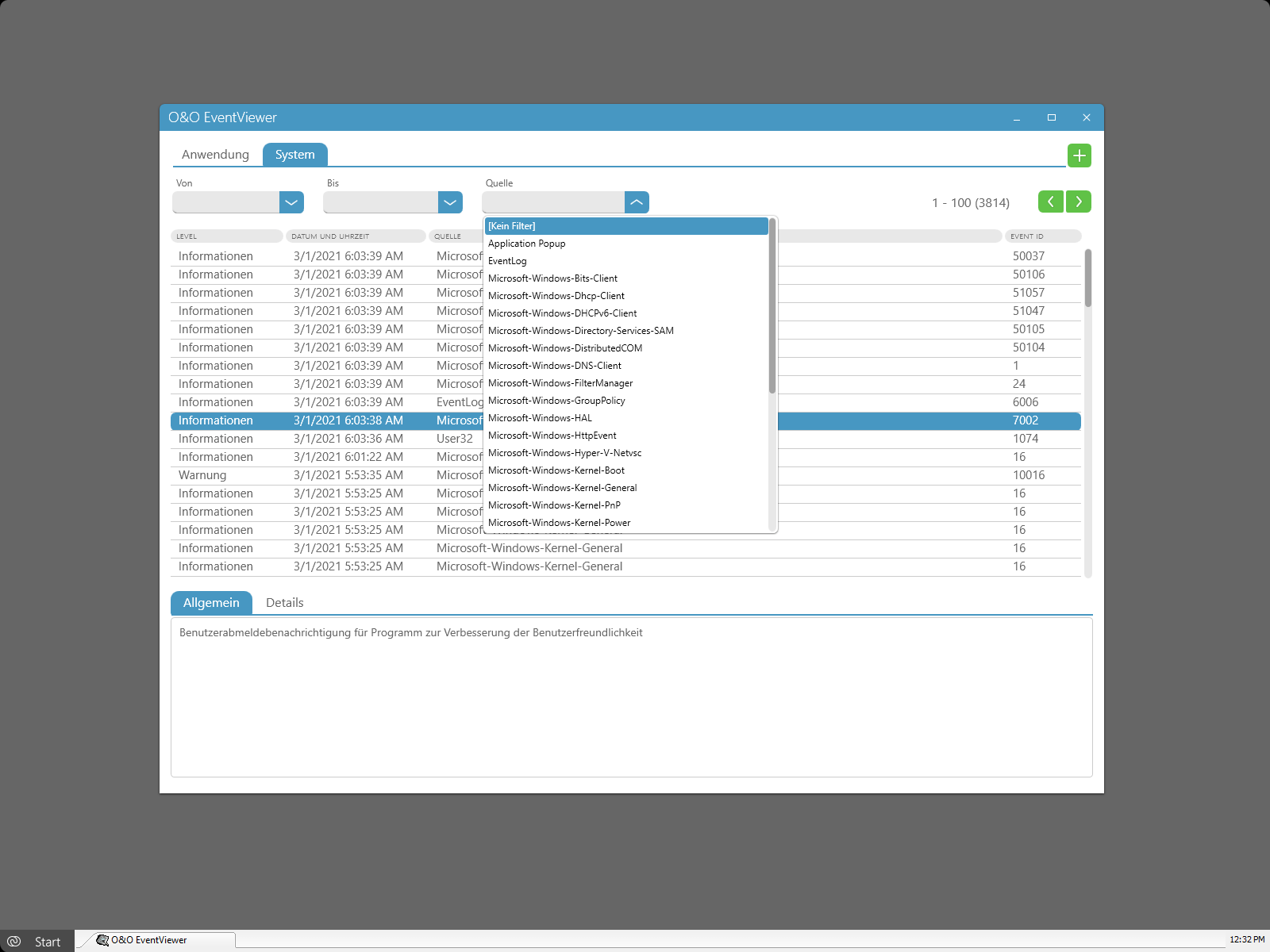The width and height of the screenshot is (1270, 952).
Task: Select the System tab
Action: pos(294,155)
